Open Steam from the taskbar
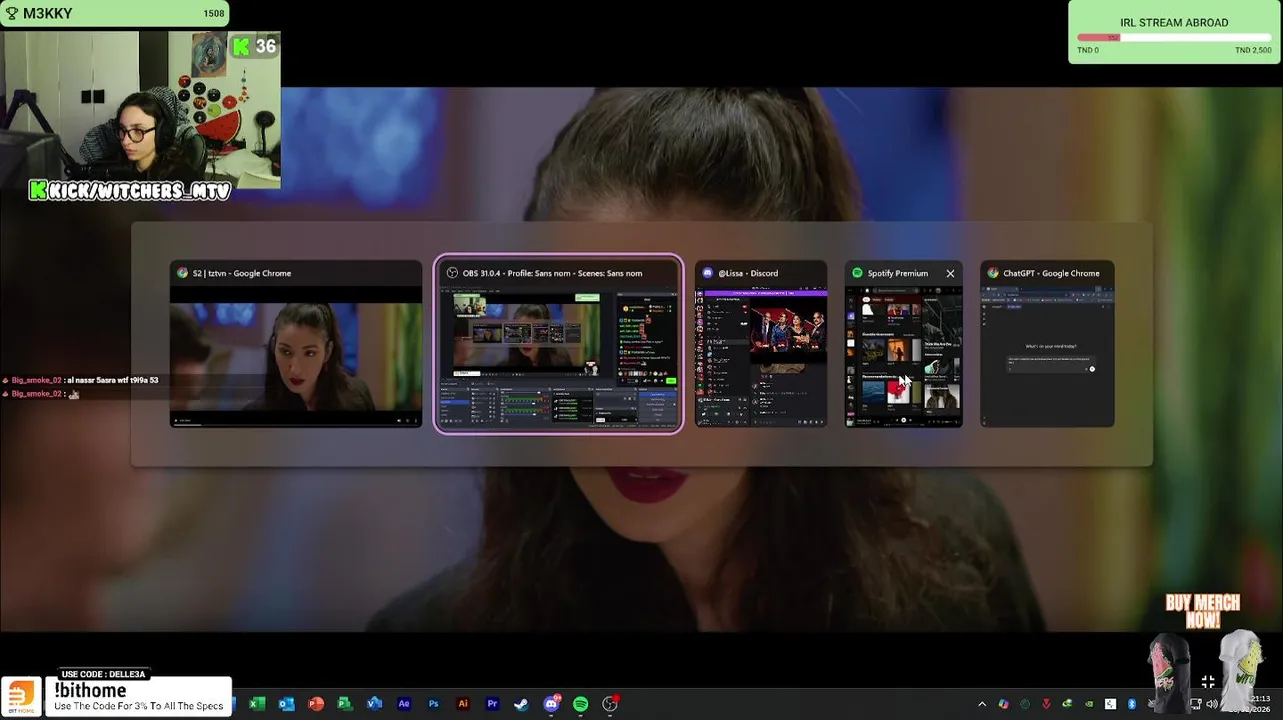This screenshot has height=720, width=1283. 521,704
